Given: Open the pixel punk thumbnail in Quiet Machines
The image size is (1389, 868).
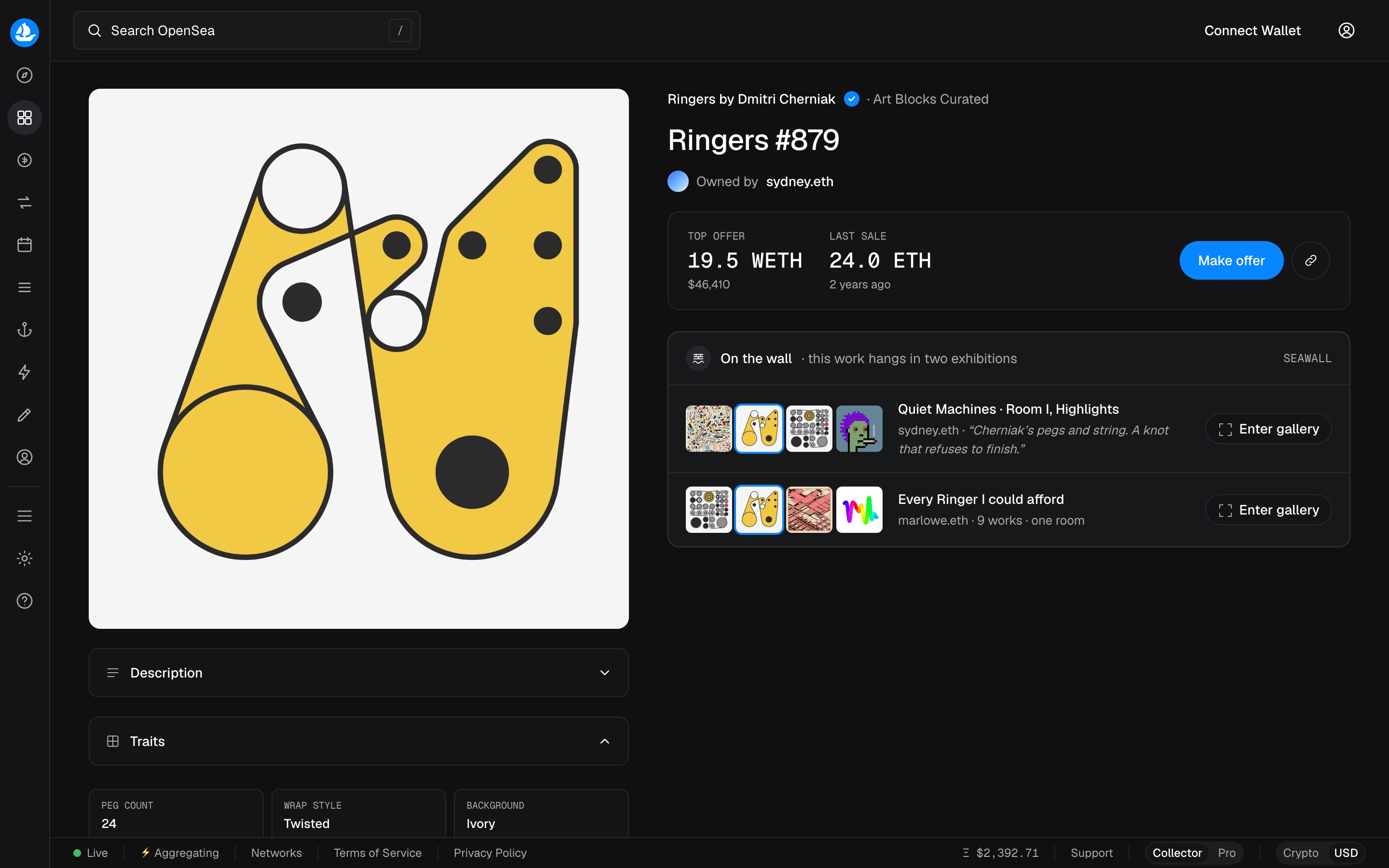Looking at the screenshot, I should point(859,429).
